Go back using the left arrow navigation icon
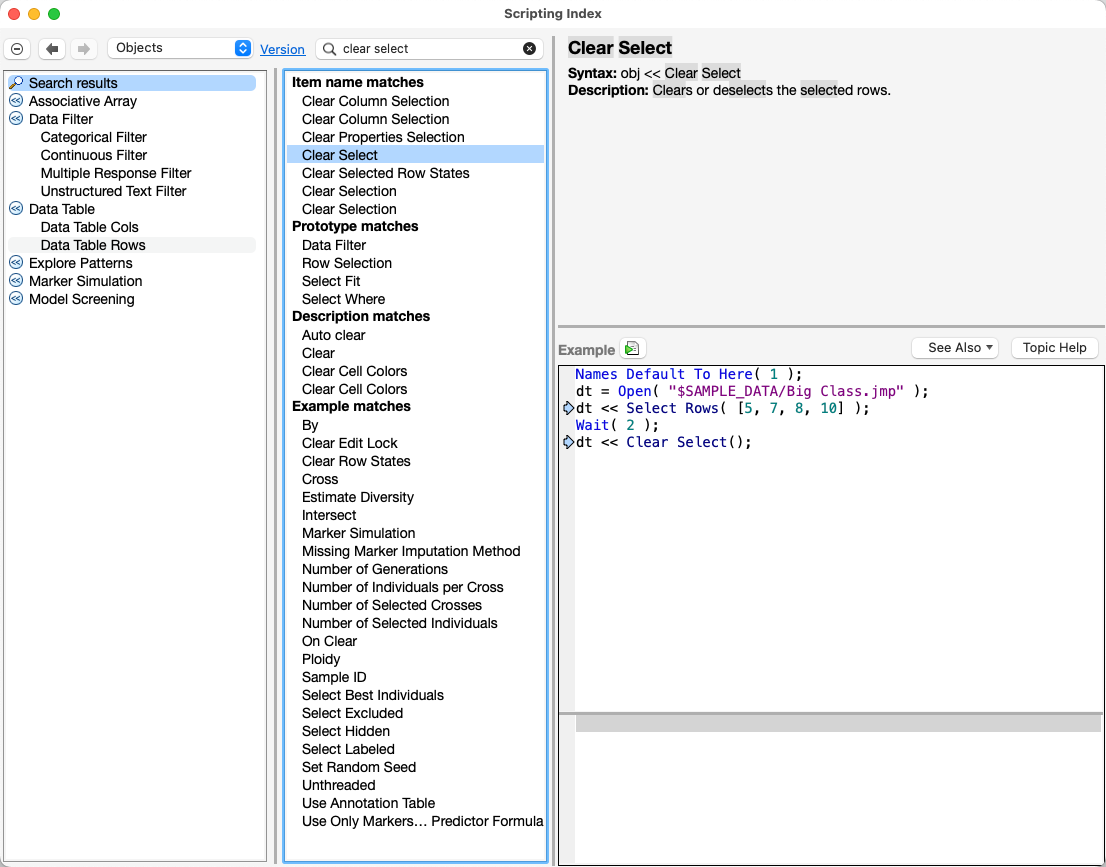 pos(50,48)
